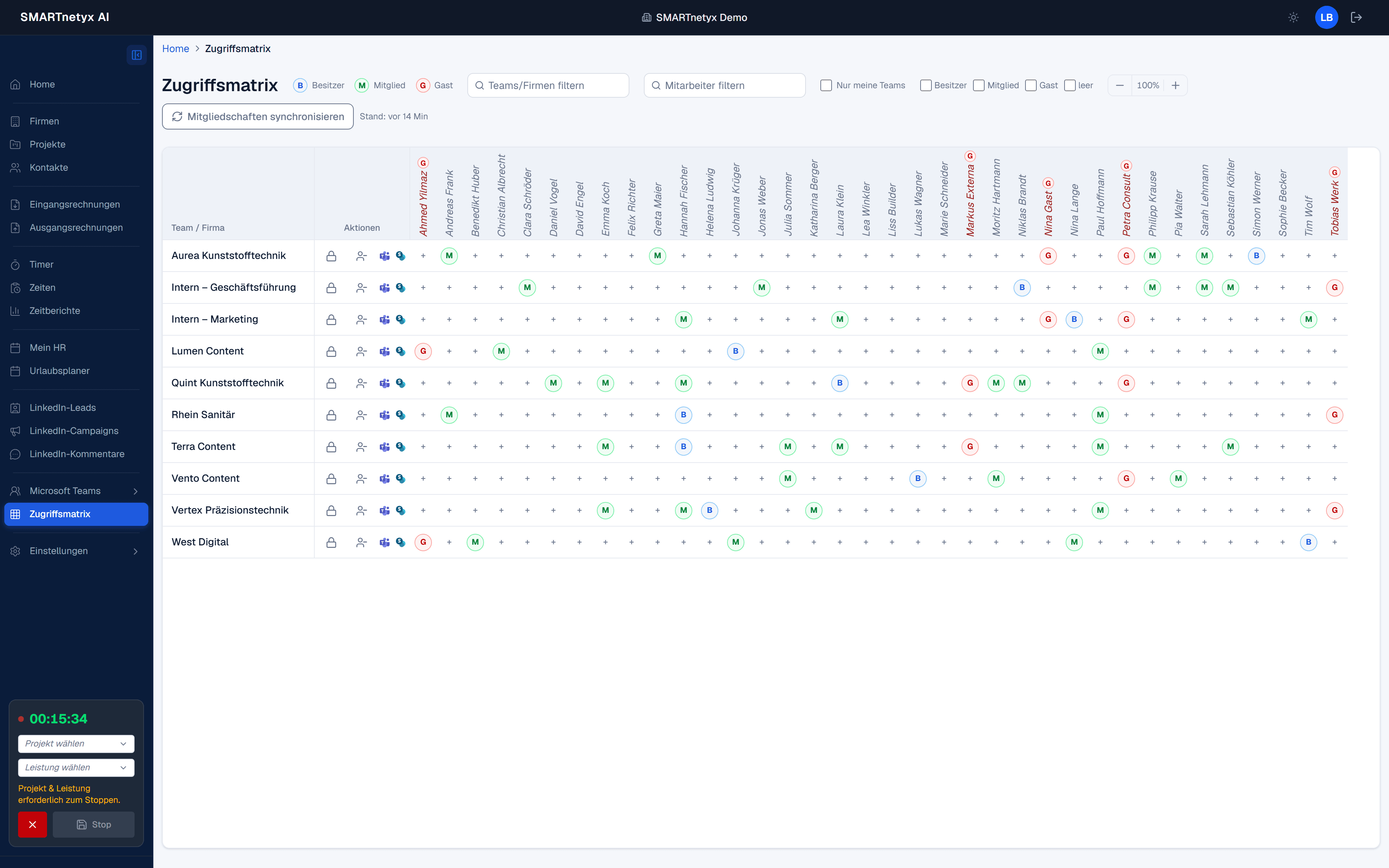This screenshot has height=868, width=1389.
Task: Click the logout icon in top bar
Action: [1356, 17]
